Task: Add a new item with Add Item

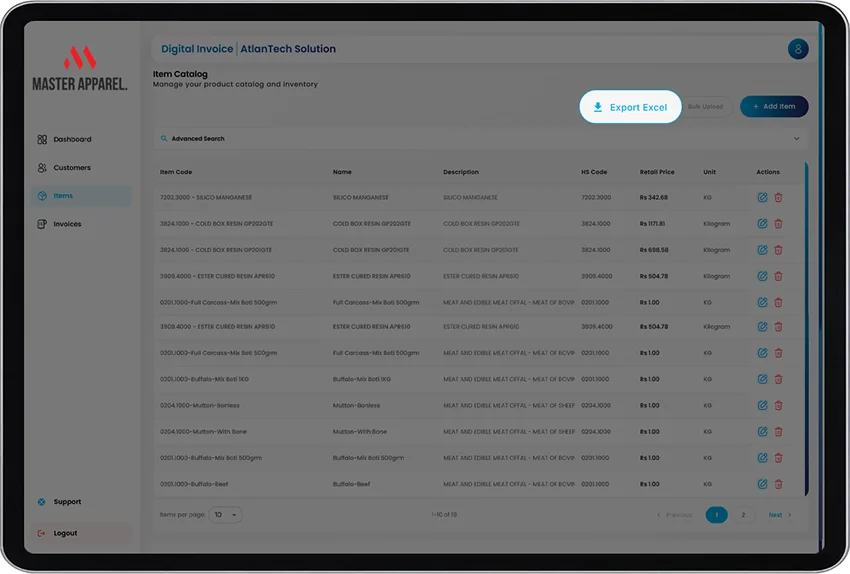Action: pyautogui.click(x=774, y=106)
